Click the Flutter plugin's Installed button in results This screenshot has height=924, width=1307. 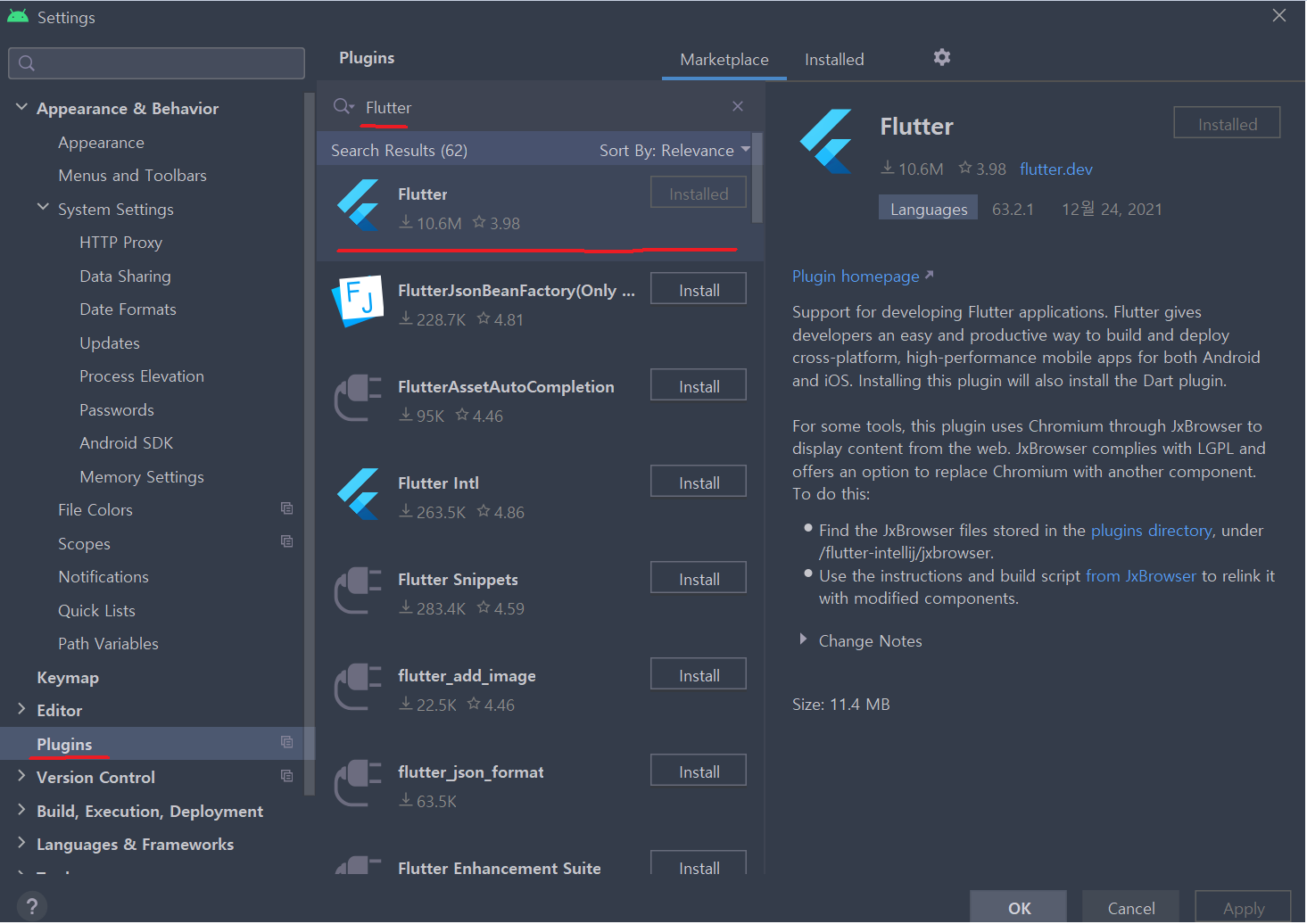point(699,193)
